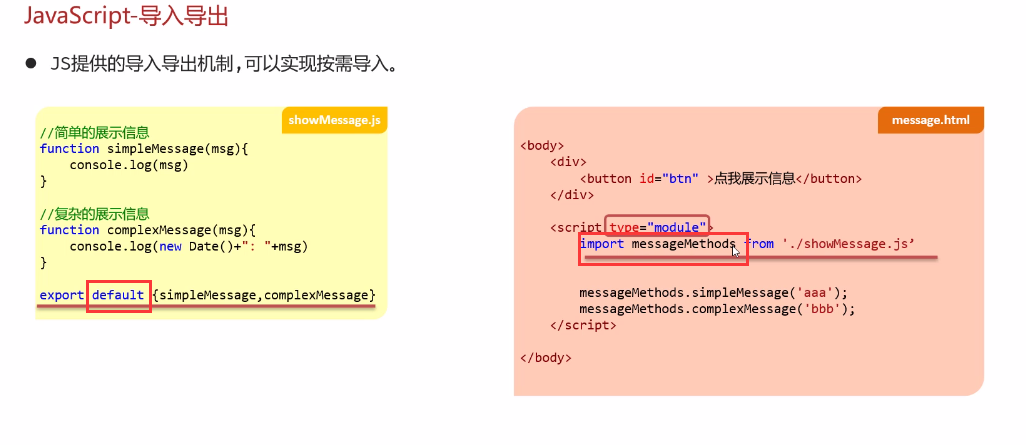This screenshot has width=1026, height=445.
Task: Click "messageMethods.simpleMessage('aaa');" line
Action: (x=714, y=293)
